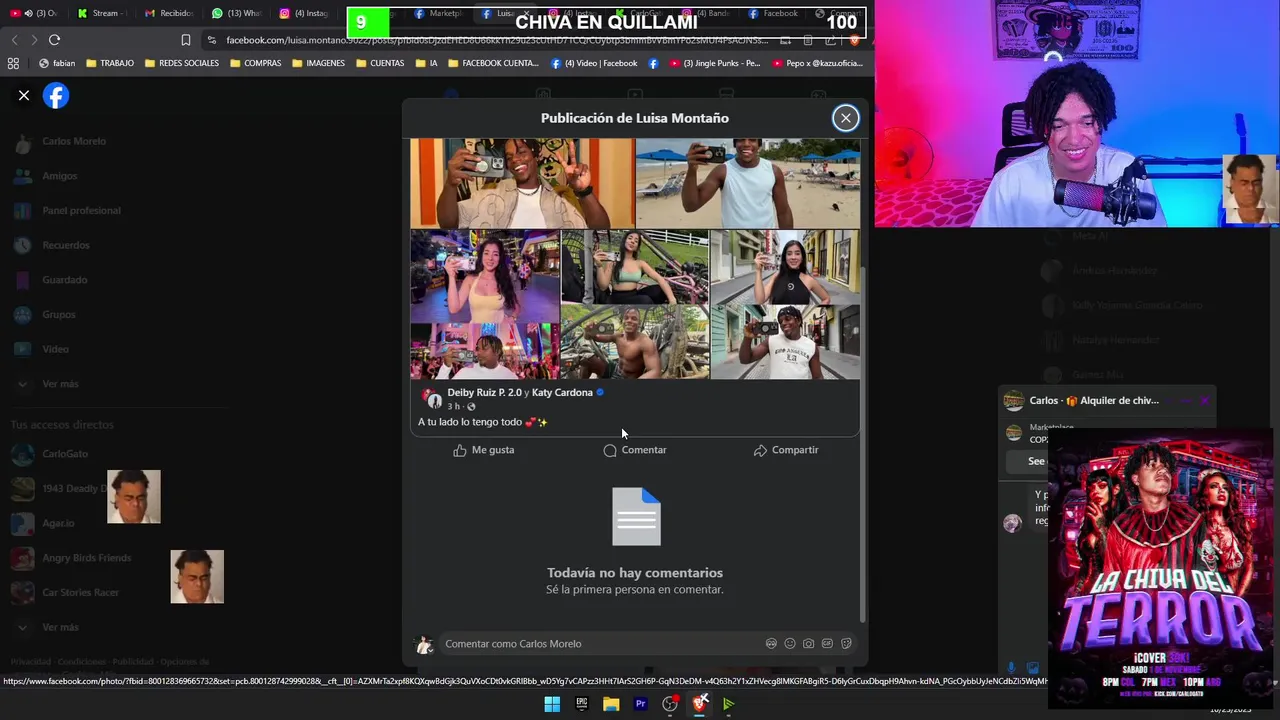The width and height of the screenshot is (1280, 720).
Task: Reload the page in the browser
Action: [x=54, y=40]
